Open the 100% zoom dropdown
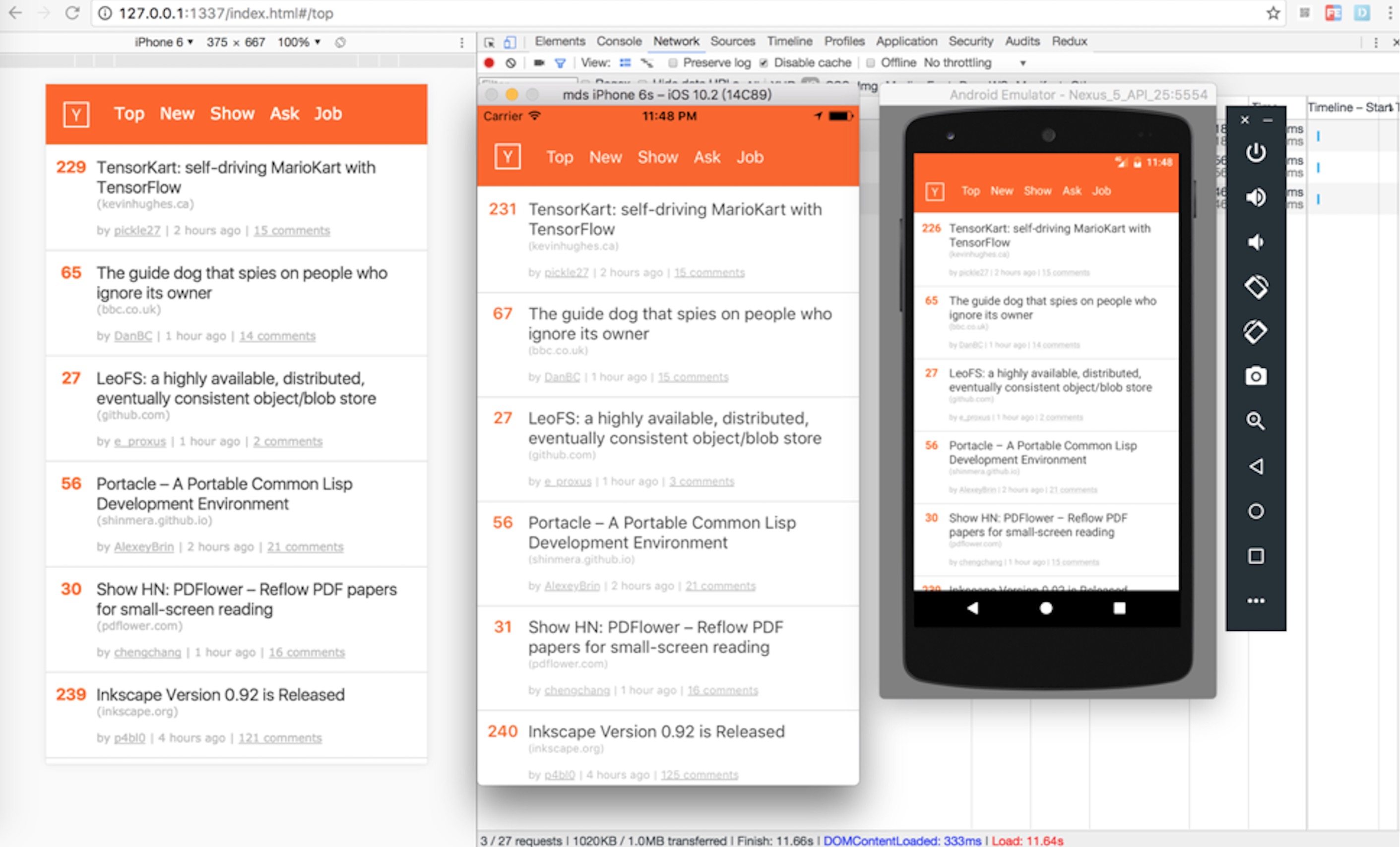 pyautogui.click(x=299, y=42)
